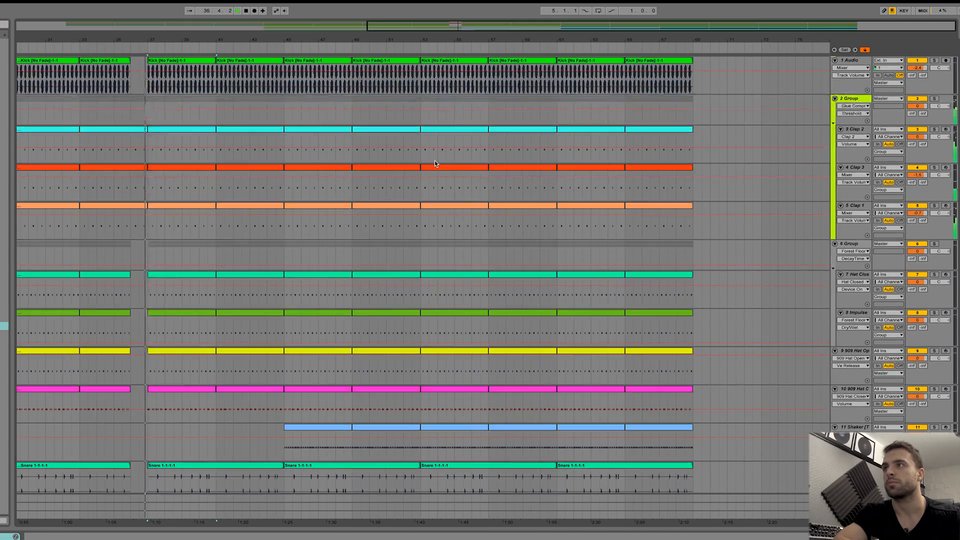The width and height of the screenshot is (960, 540).
Task: Toggle track activator 7 on Hat Clos
Action: (917, 274)
